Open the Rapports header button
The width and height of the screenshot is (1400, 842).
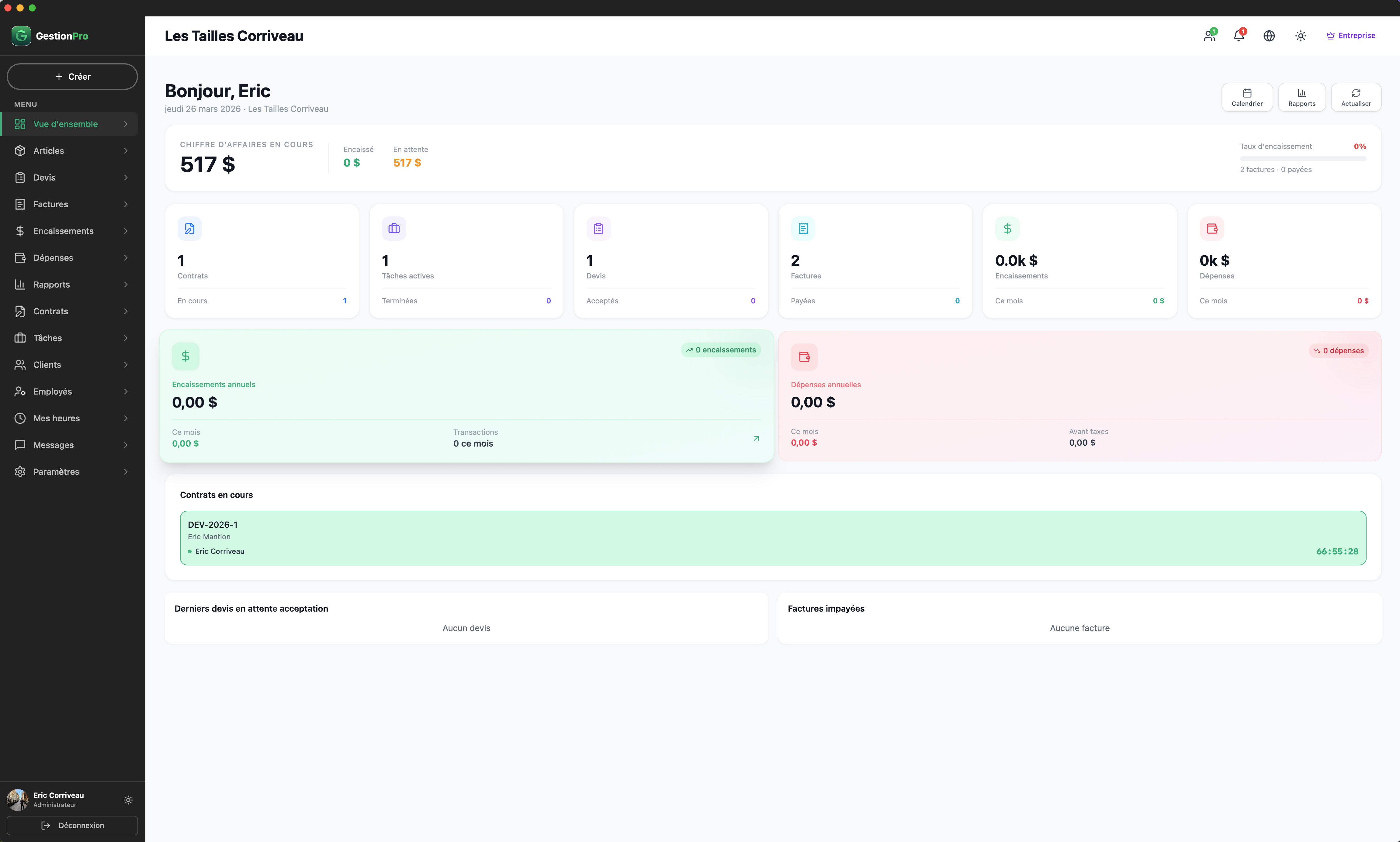pyautogui.click(x=1302, y=98)
